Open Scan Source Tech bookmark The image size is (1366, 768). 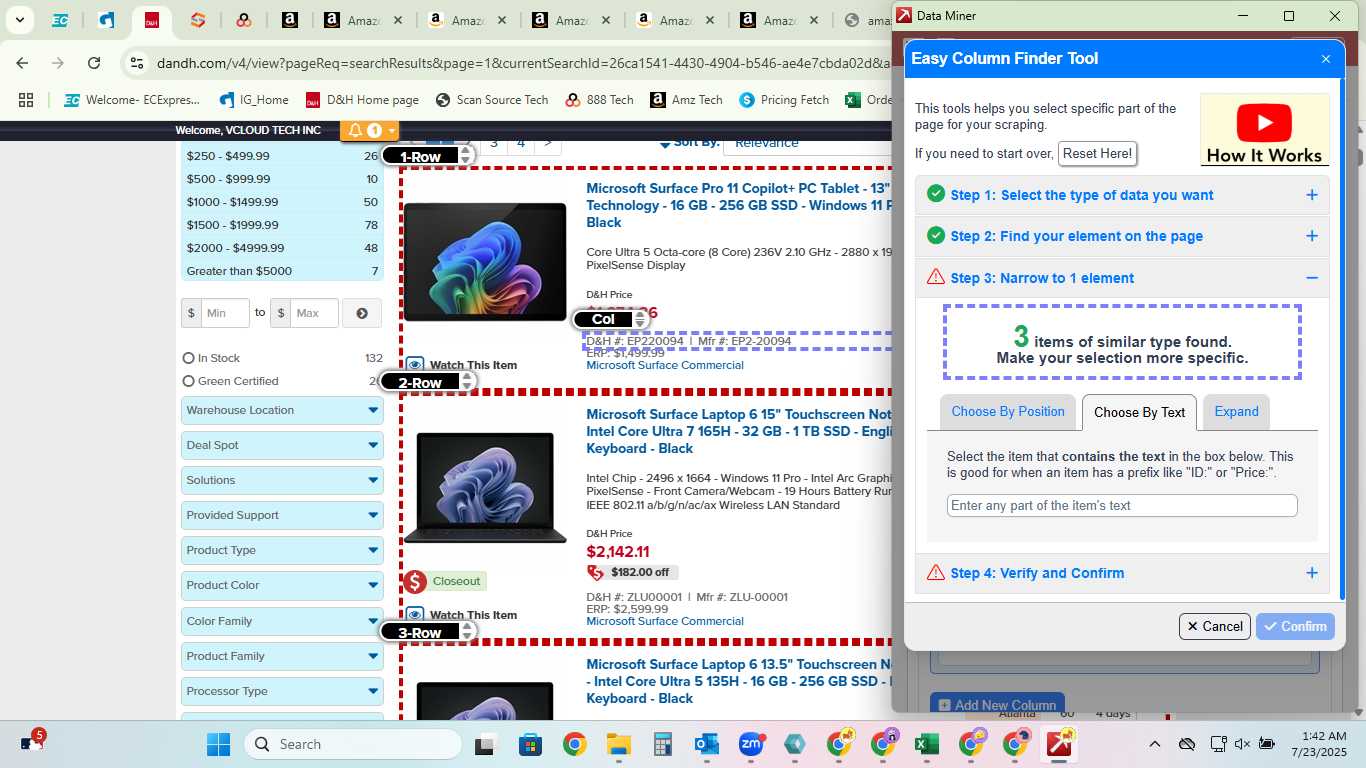492,100
